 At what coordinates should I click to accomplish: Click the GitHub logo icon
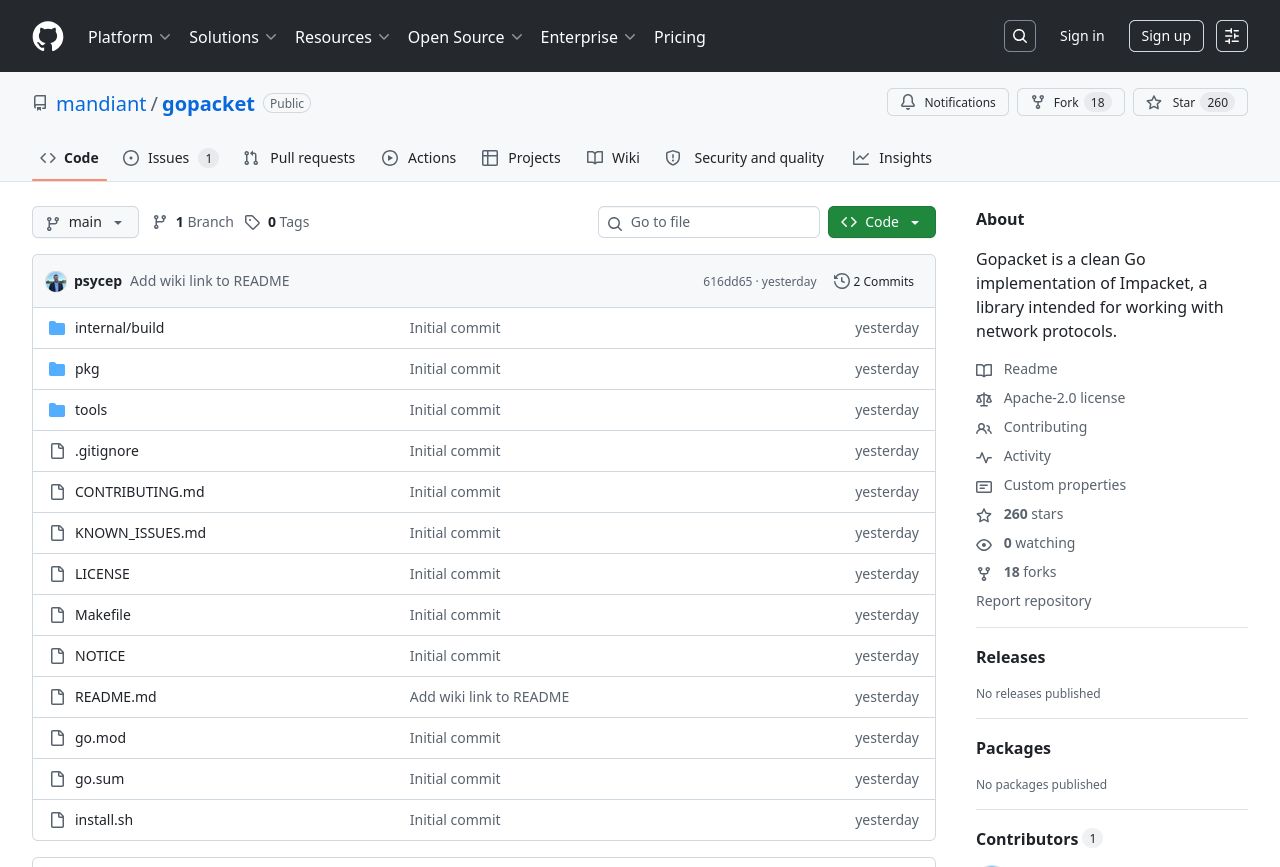coord(48,37)
